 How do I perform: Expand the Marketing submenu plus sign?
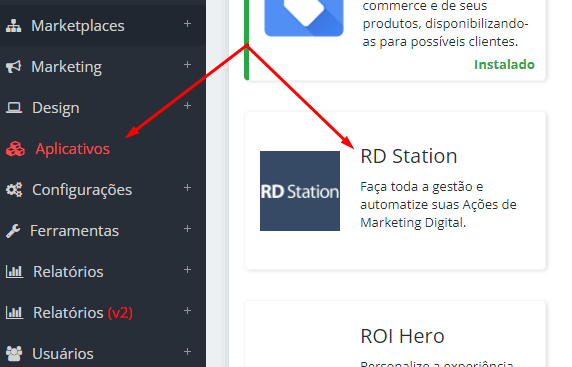[x=188, y=65]
